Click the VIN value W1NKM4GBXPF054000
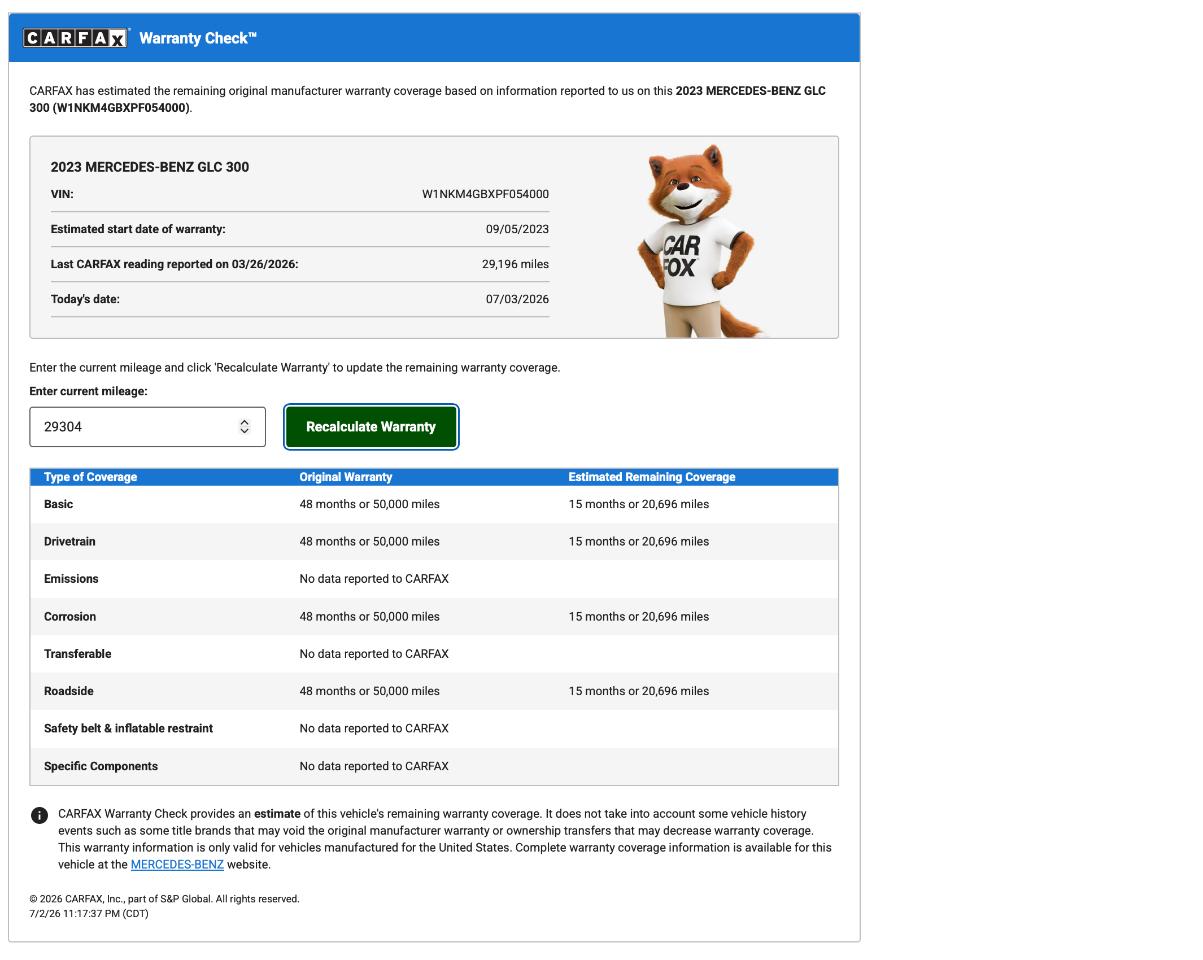This screenshot has height=960, width=1203. coord(485,194)
